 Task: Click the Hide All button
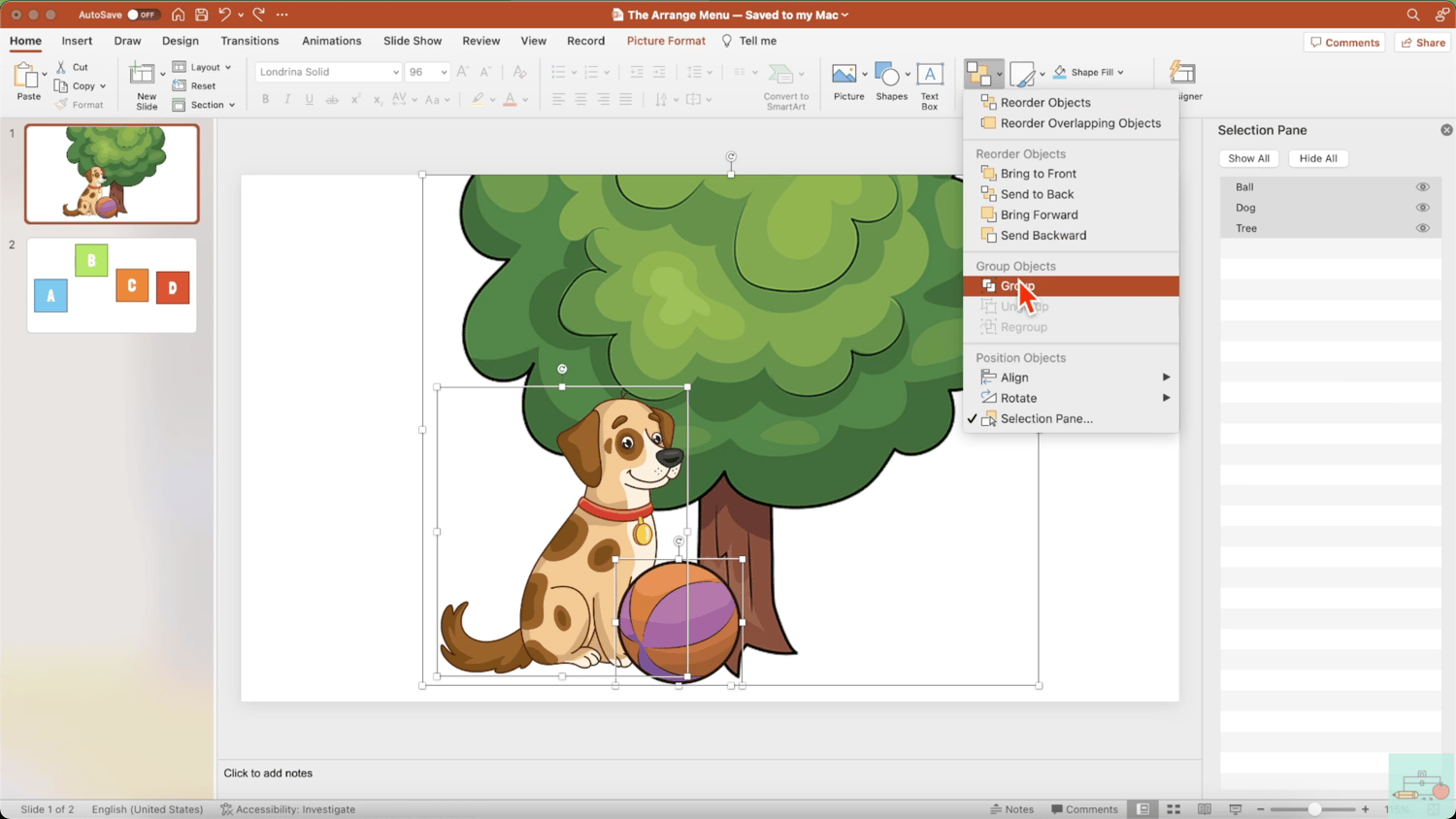point(1318,158)
